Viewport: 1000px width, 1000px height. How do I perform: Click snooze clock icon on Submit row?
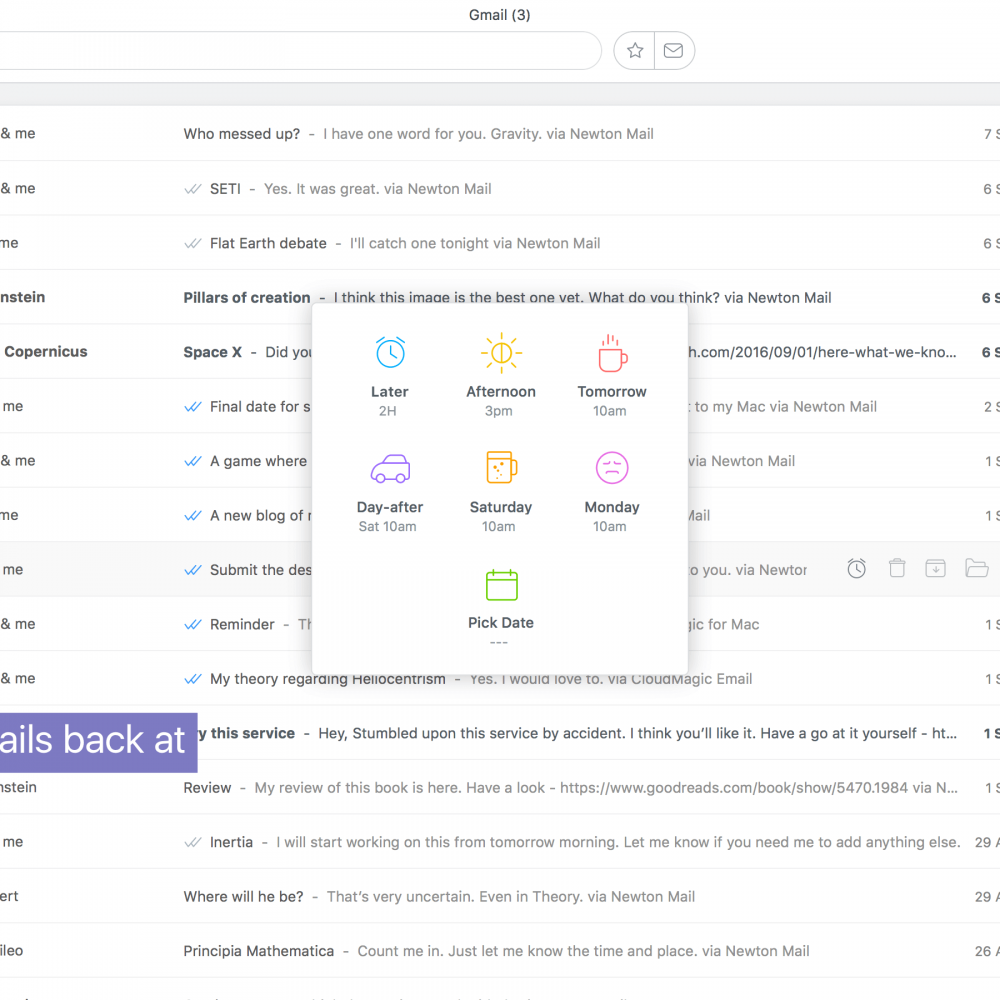point(857,568)
